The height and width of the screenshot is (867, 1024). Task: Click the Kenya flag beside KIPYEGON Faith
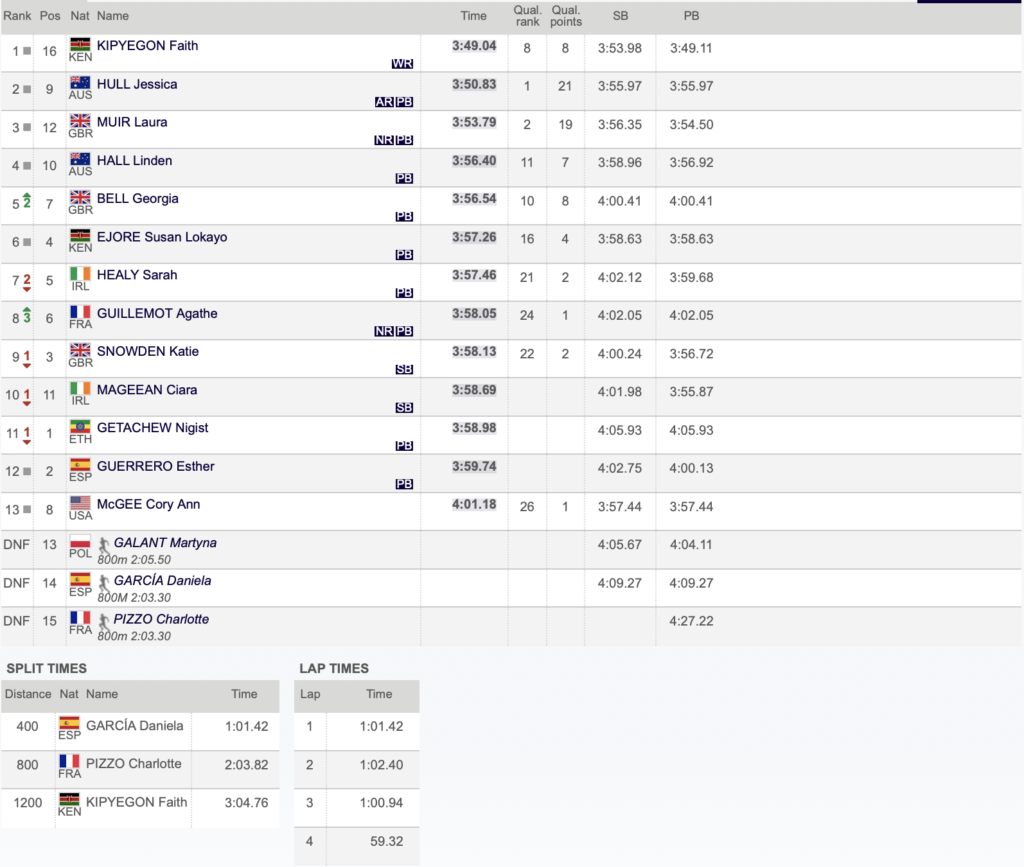click(80, 45)
